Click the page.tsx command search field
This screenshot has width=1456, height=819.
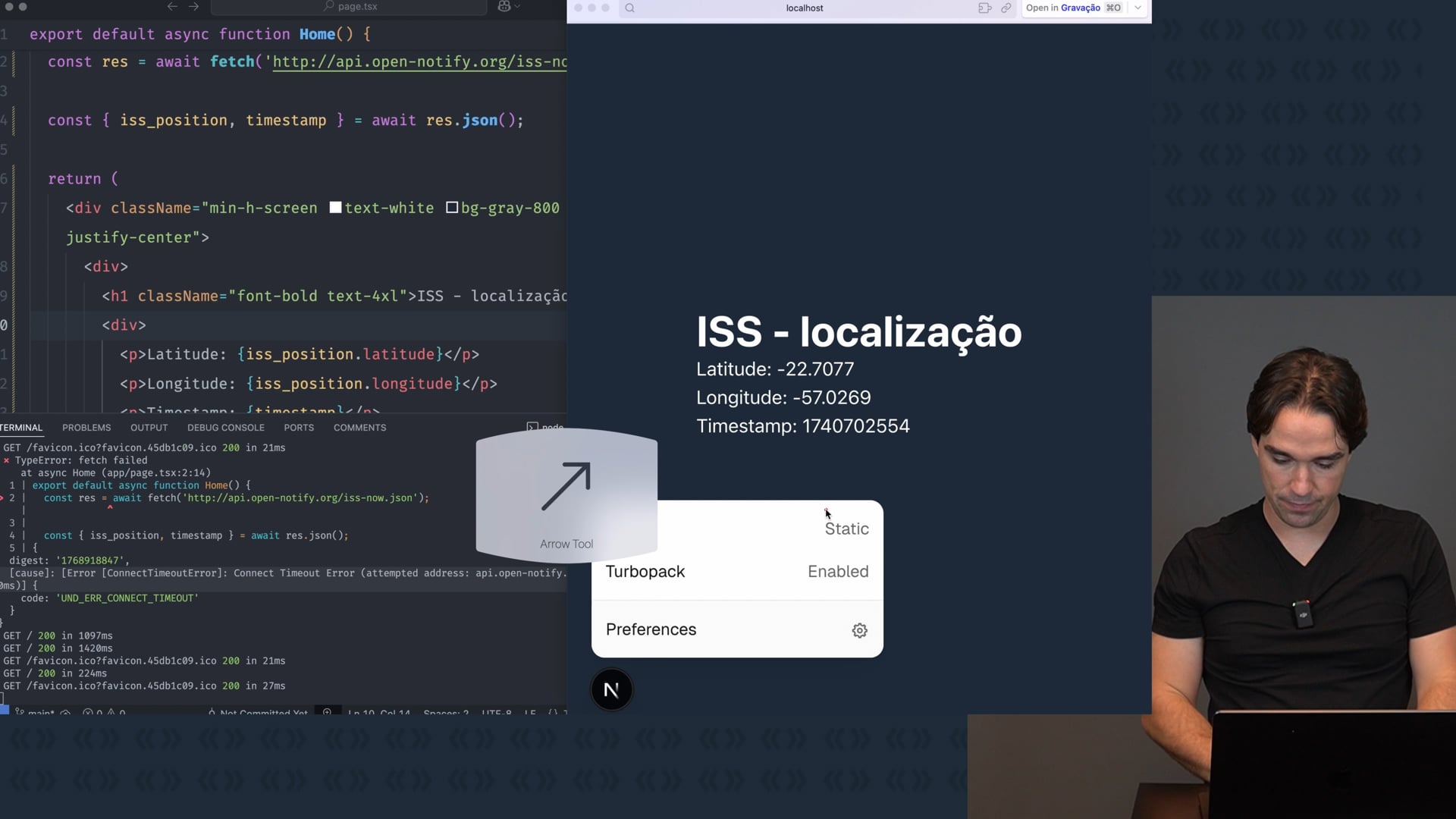click(x=349, y=7)
